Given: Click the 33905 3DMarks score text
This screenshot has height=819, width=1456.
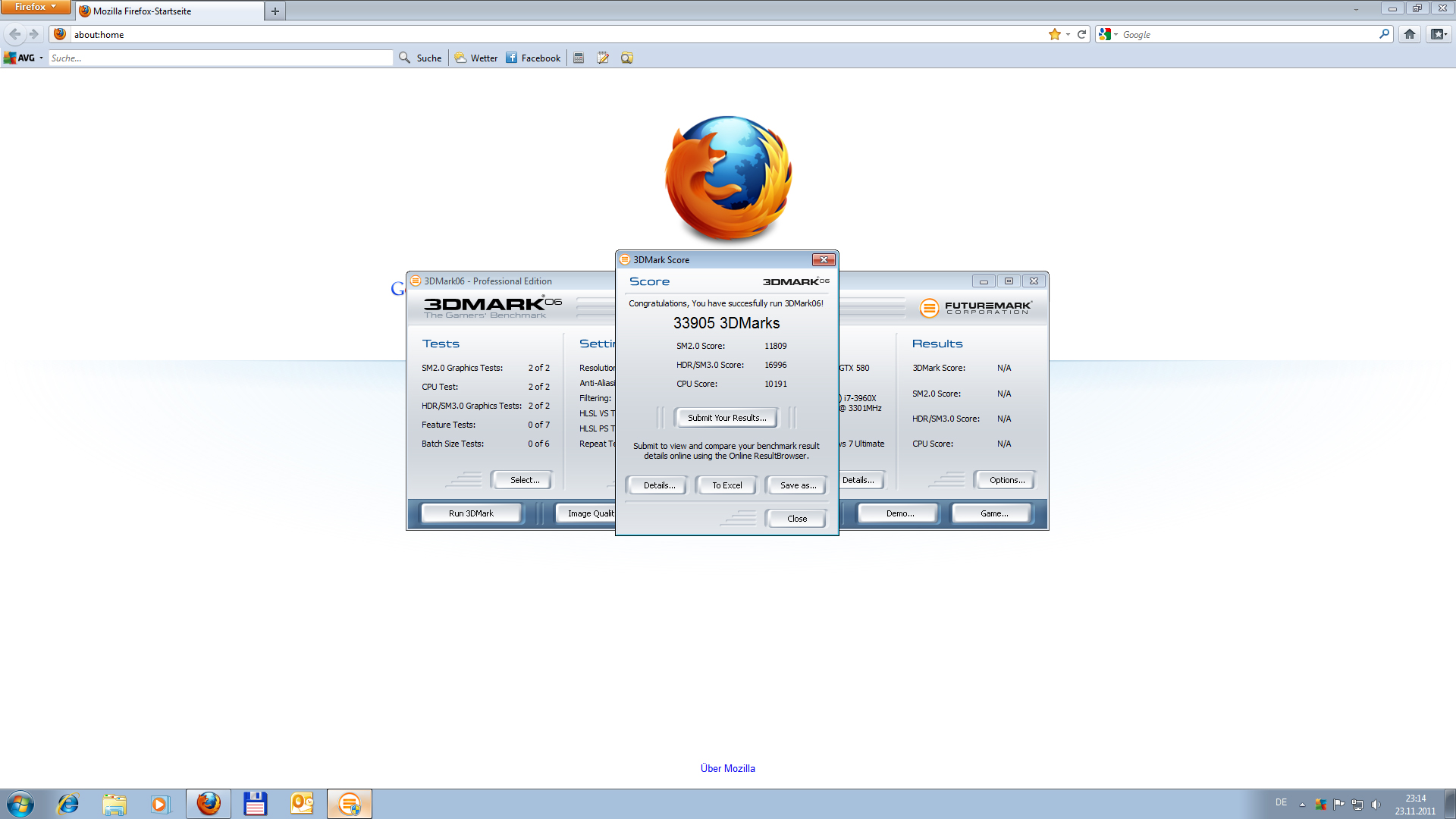Looking at the screenshot, I should point(726,323).
